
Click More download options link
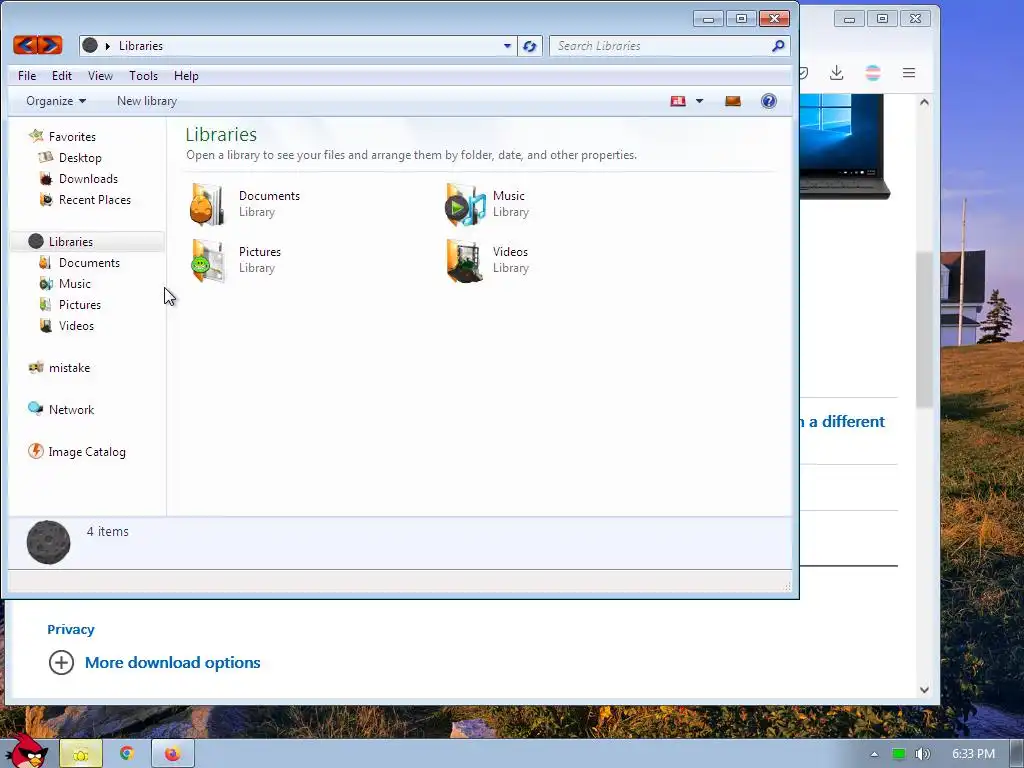pos(172,662)
